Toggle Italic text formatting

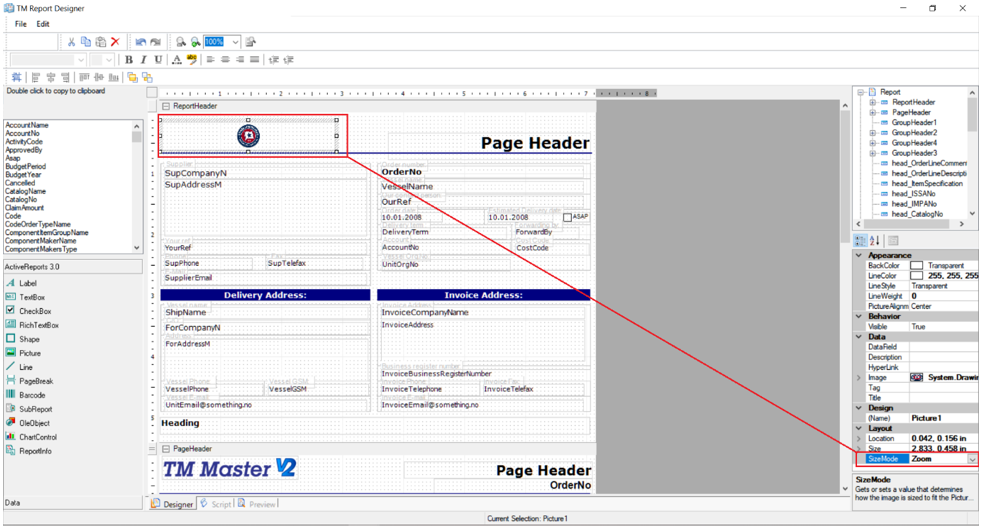143,60
